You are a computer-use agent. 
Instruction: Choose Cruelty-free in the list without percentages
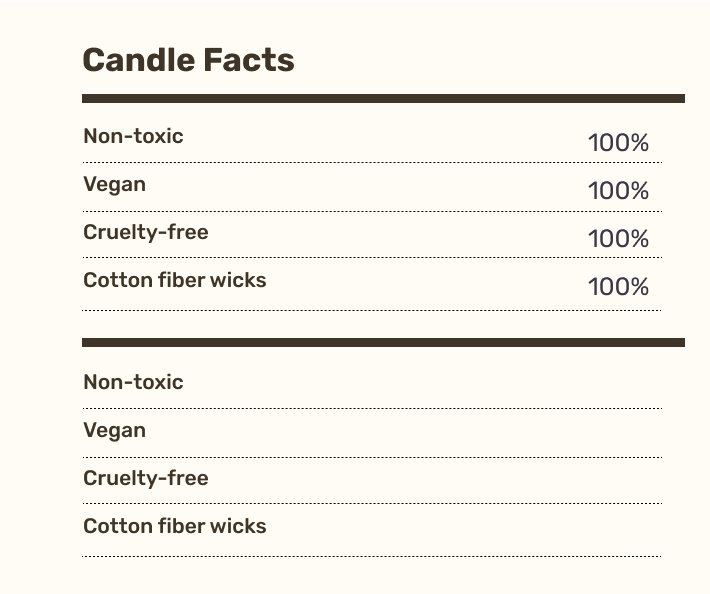click(x=146, y=478)
